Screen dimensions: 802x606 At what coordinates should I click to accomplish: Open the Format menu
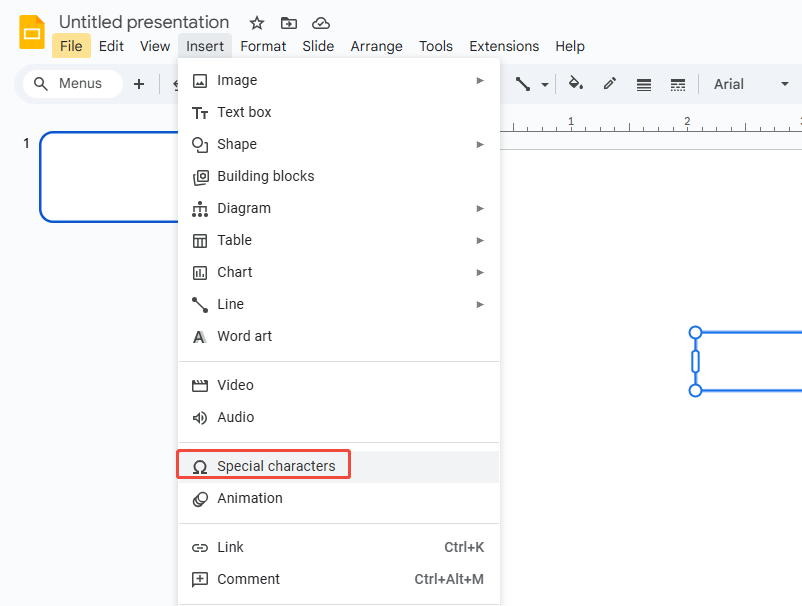263,46
